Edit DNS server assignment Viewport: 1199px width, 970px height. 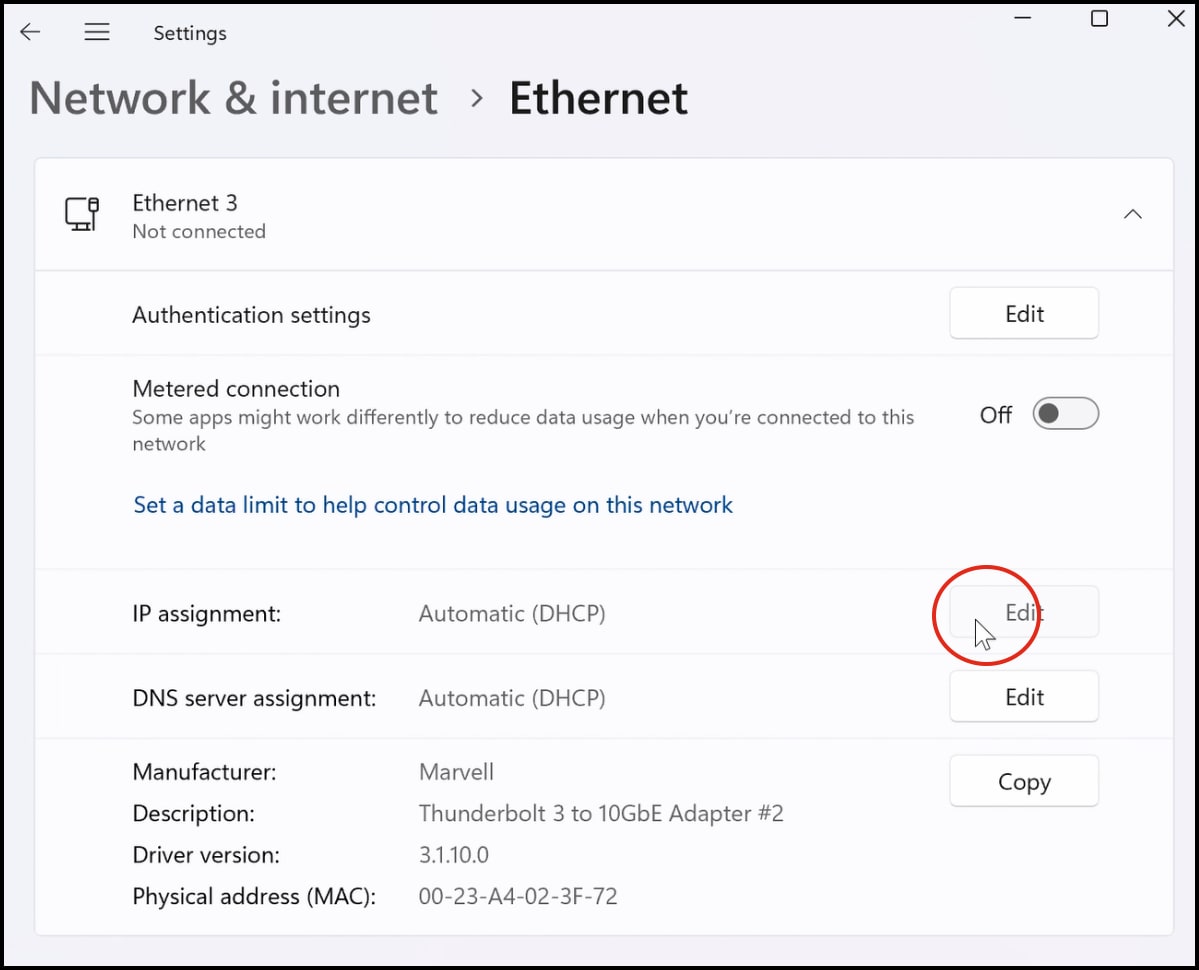(1024, 697)
